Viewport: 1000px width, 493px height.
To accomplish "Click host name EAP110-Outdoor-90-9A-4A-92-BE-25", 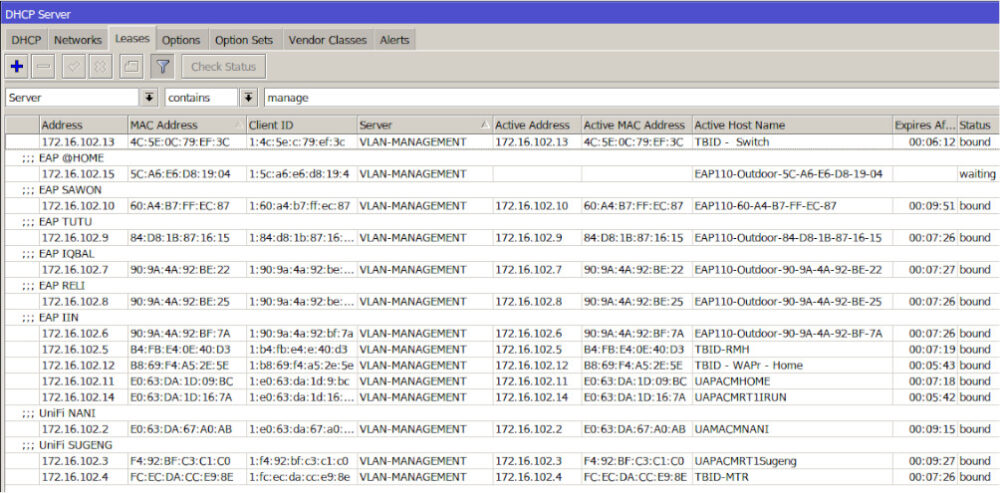I will tap(788, 302).
